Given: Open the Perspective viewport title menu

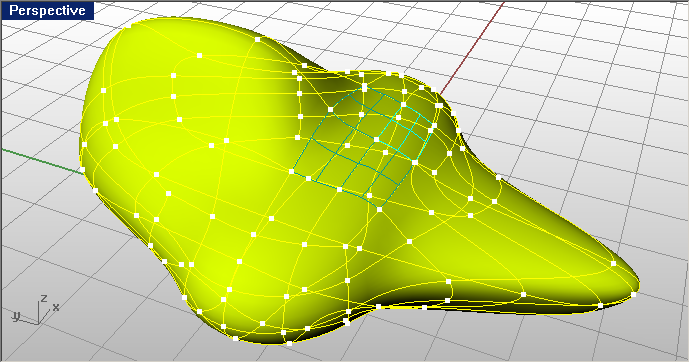Looking at the screenshot, I should click(x=48, y=11).
